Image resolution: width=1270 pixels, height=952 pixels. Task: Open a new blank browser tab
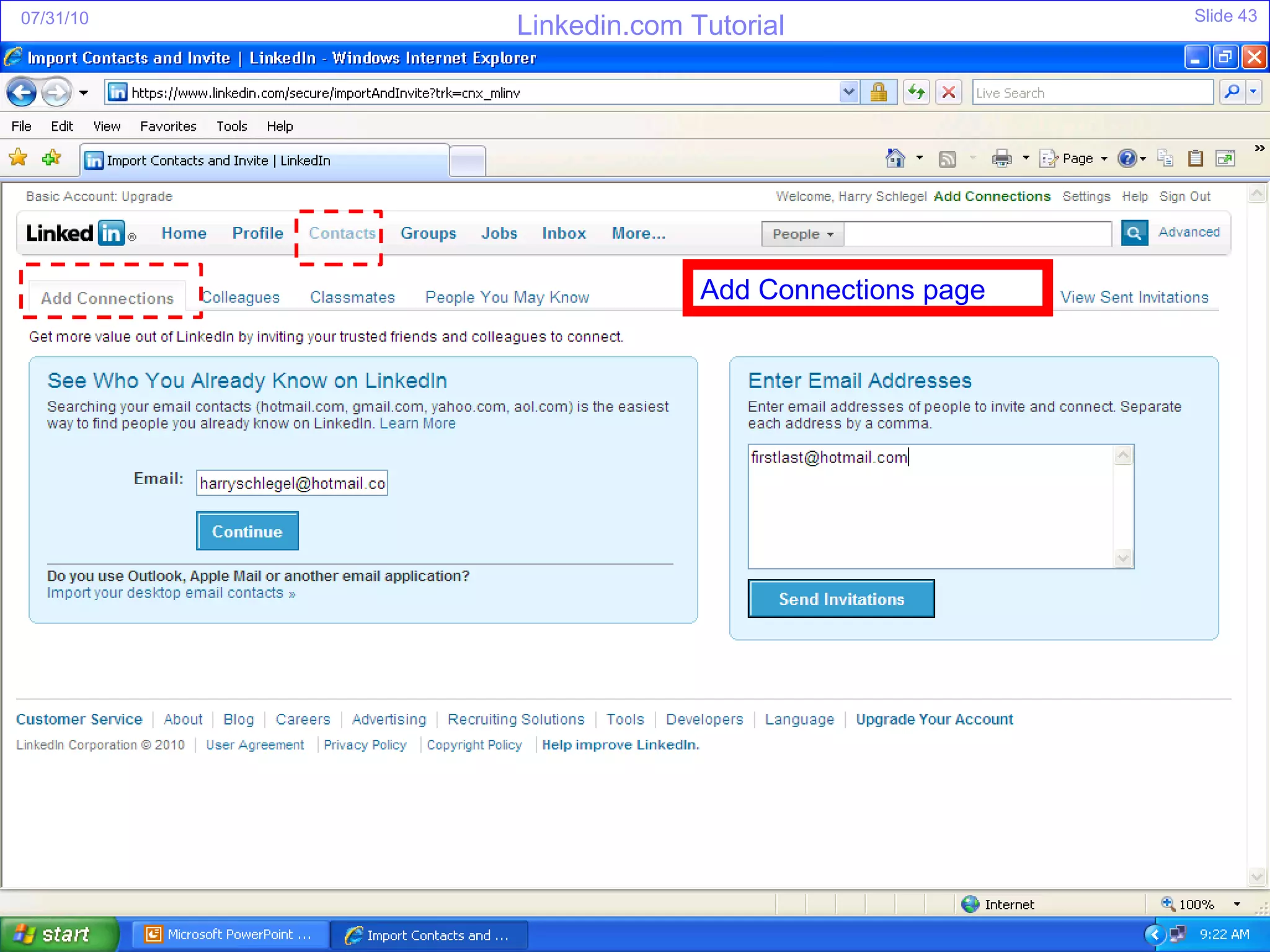coord(468,162)
